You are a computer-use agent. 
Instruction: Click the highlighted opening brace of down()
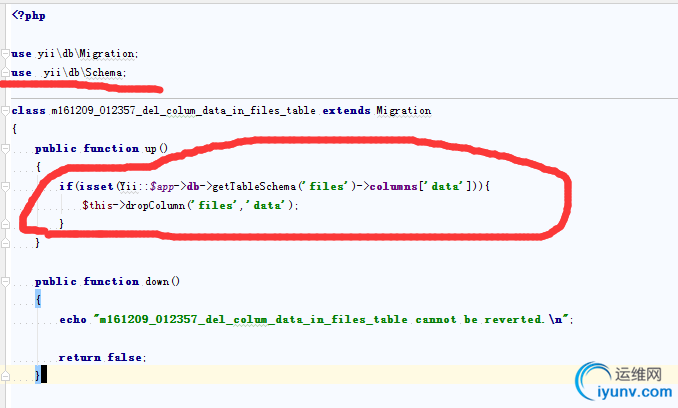pyautogui.click(x=38, y=300)
